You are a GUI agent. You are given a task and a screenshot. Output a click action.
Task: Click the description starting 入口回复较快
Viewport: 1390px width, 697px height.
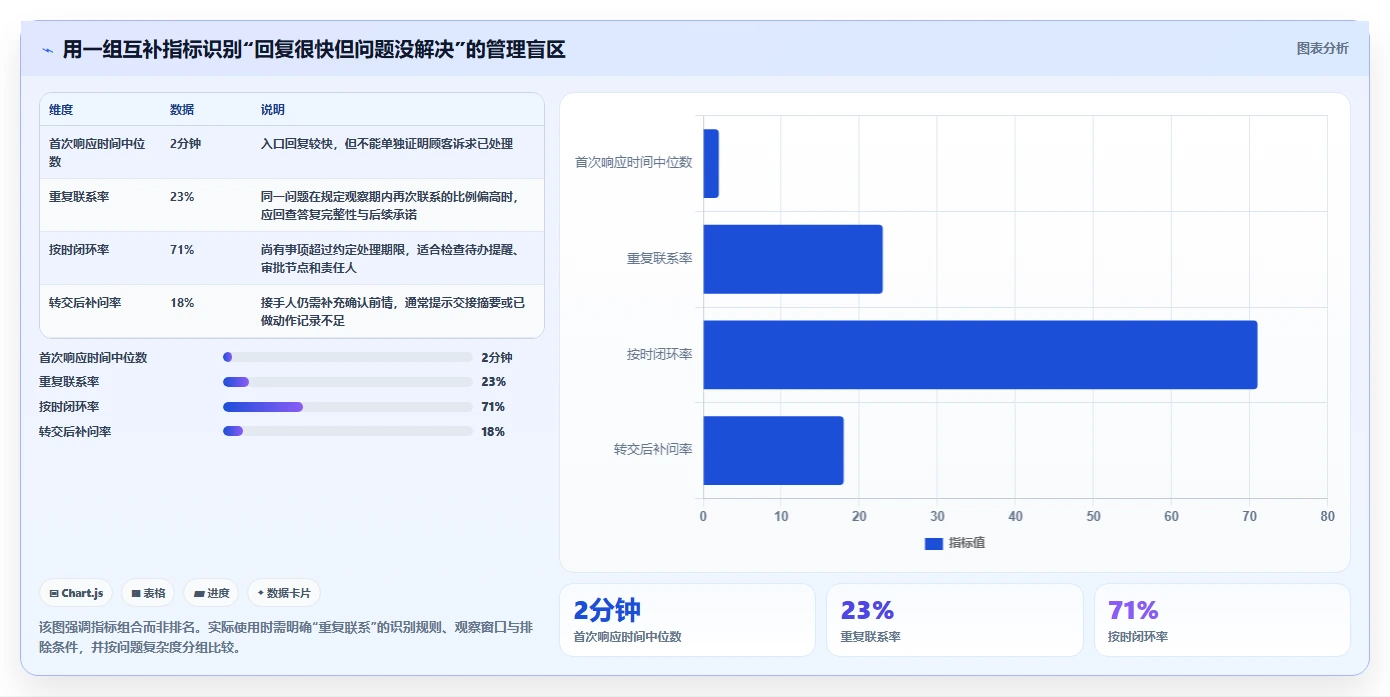387,144
